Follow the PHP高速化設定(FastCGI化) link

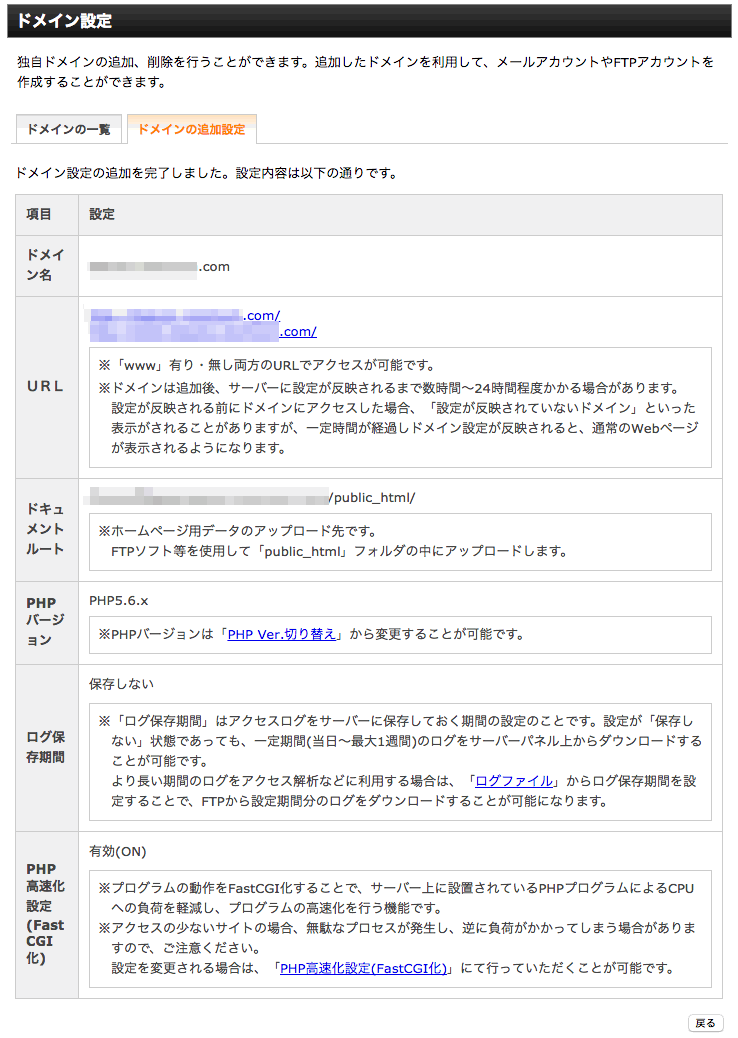(366, 968)
